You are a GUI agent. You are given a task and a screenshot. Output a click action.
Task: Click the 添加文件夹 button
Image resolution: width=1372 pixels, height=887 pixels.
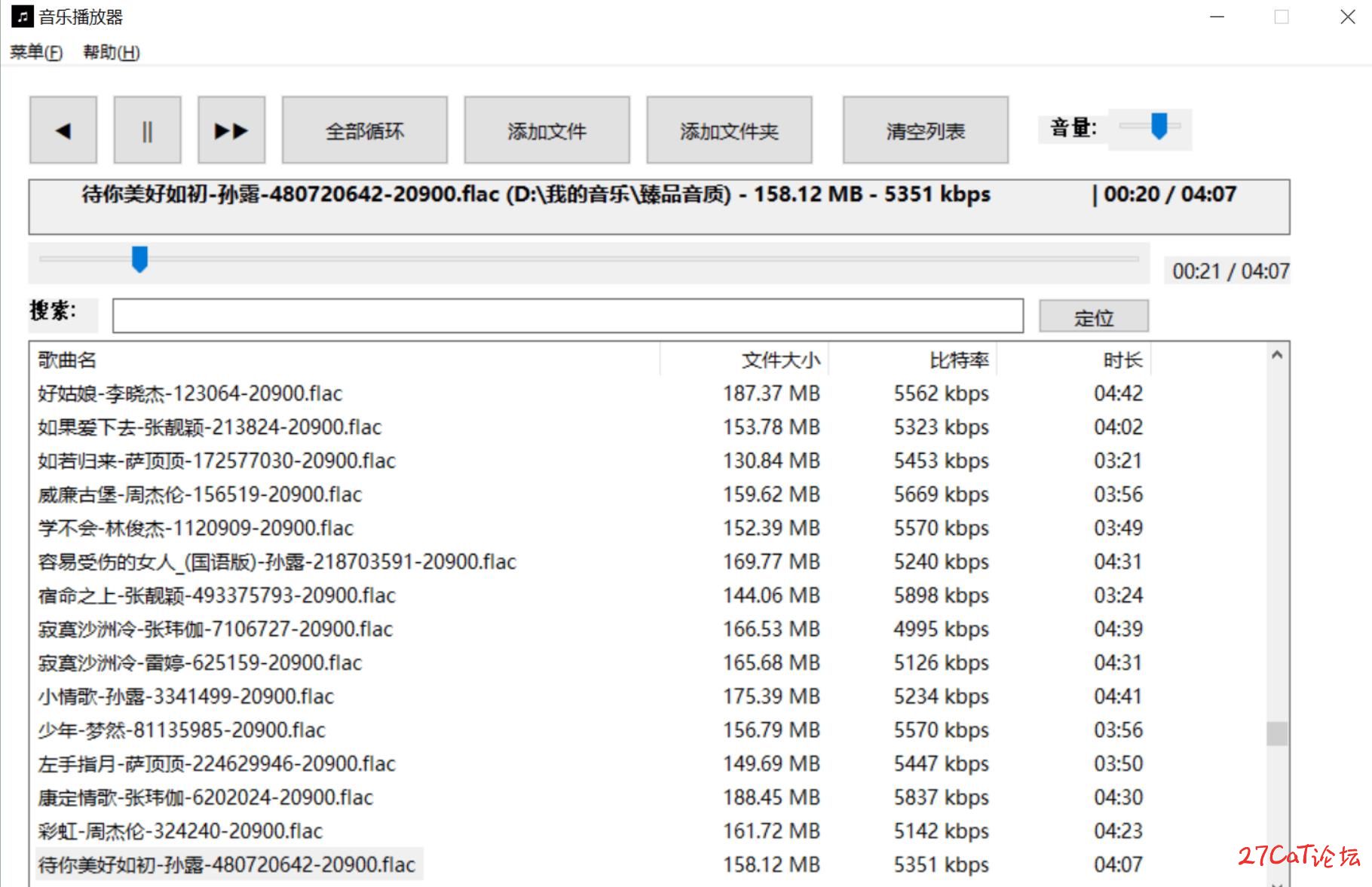(x=729, y=130)
